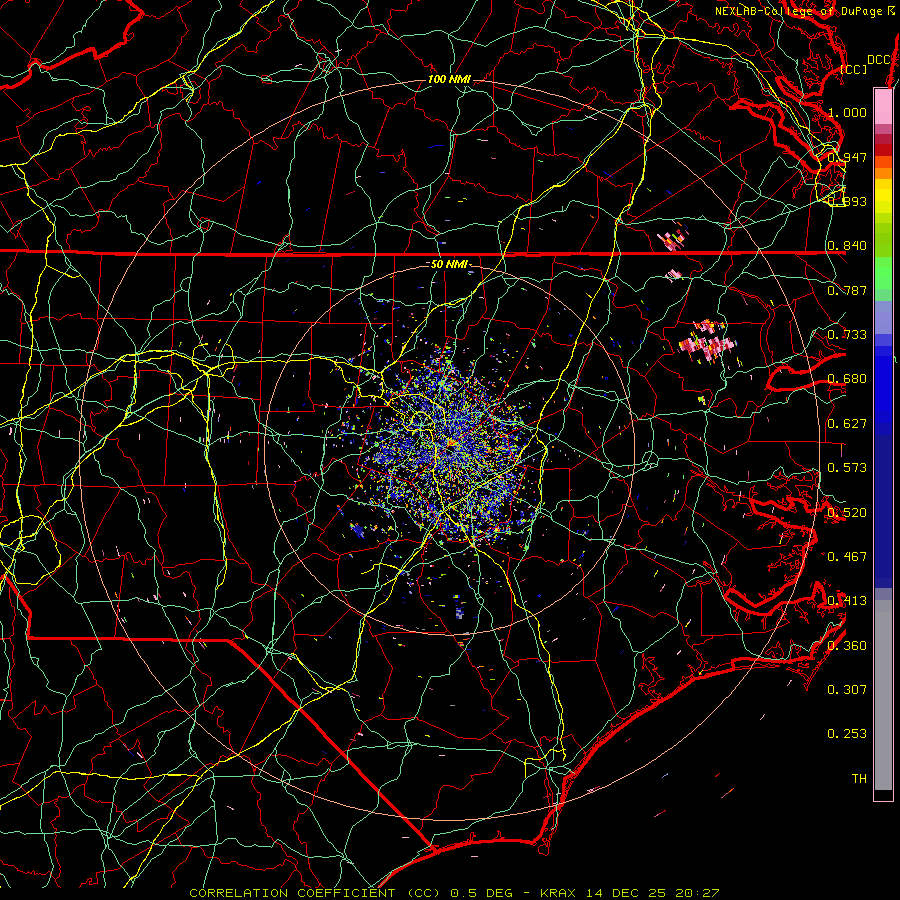Viewport: 900px width, 900px height.
Task: Select the 0.520 legend value
Action: [847, 513]
